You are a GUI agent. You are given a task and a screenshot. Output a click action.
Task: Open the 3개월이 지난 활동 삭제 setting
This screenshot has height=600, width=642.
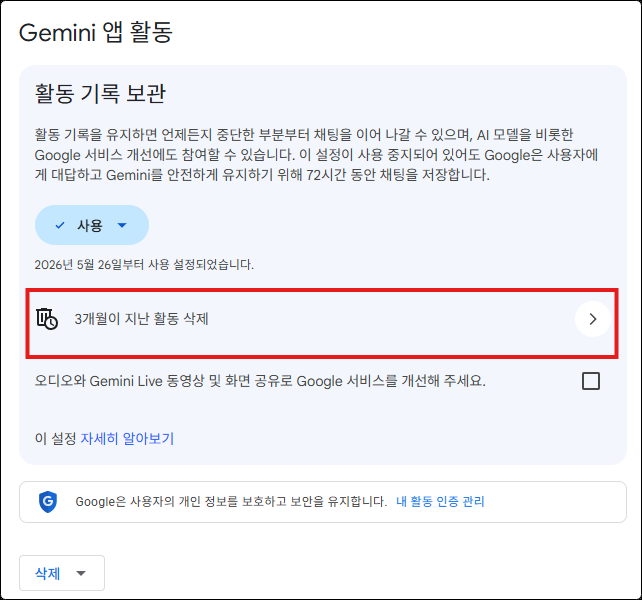(x=322, y=323)
